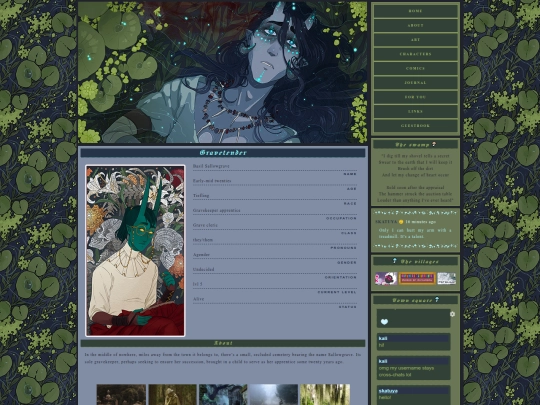The height and width of the screenshot is (405, 540).
Task: Click the emoji next to SKATUYA status
Action: 401,222
